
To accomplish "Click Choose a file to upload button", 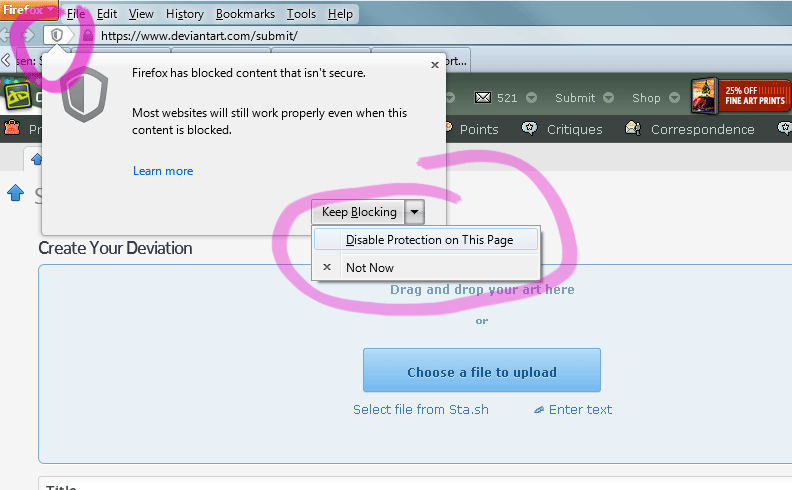I will point(482,370).
